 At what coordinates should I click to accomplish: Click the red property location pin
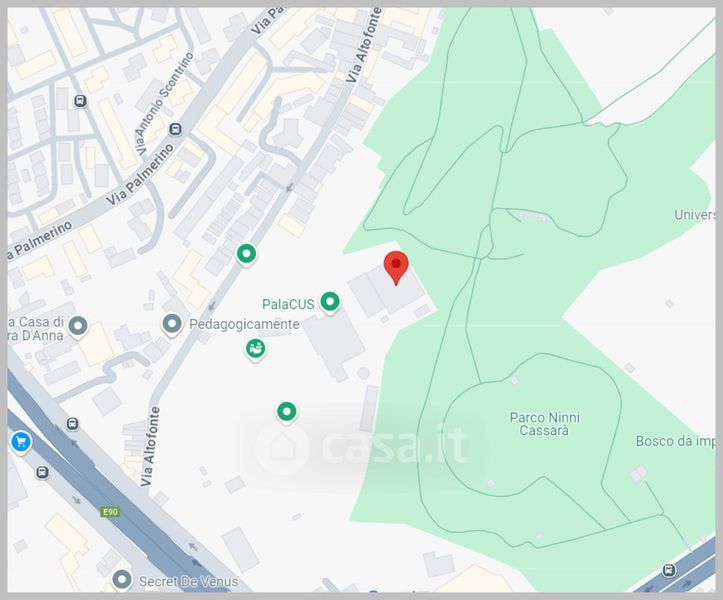point(396,267)
